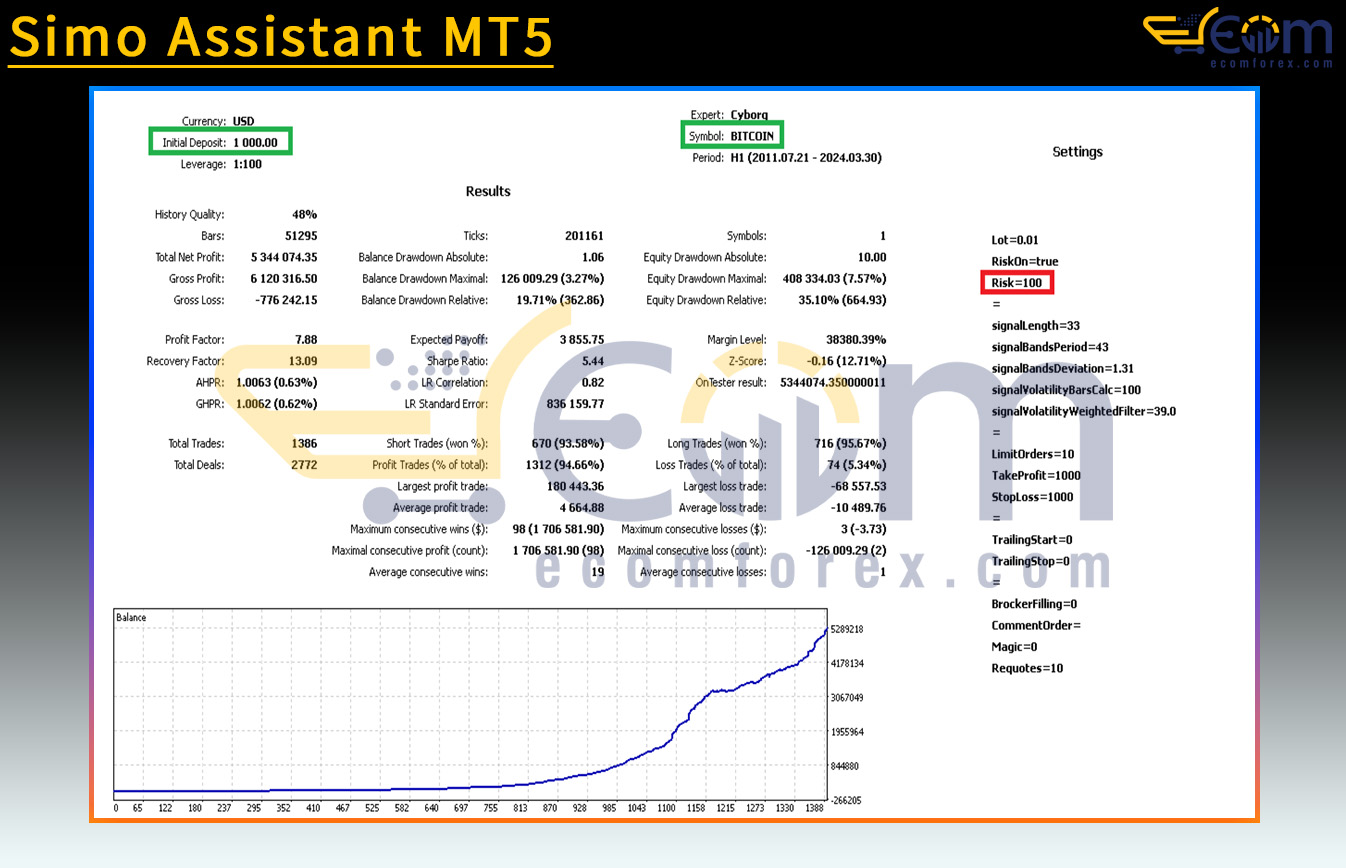The height and width of the screenshot is (868, 1346).
Task: Select Loss Trades '74 (5.34%)'
Action: point(855,465)
